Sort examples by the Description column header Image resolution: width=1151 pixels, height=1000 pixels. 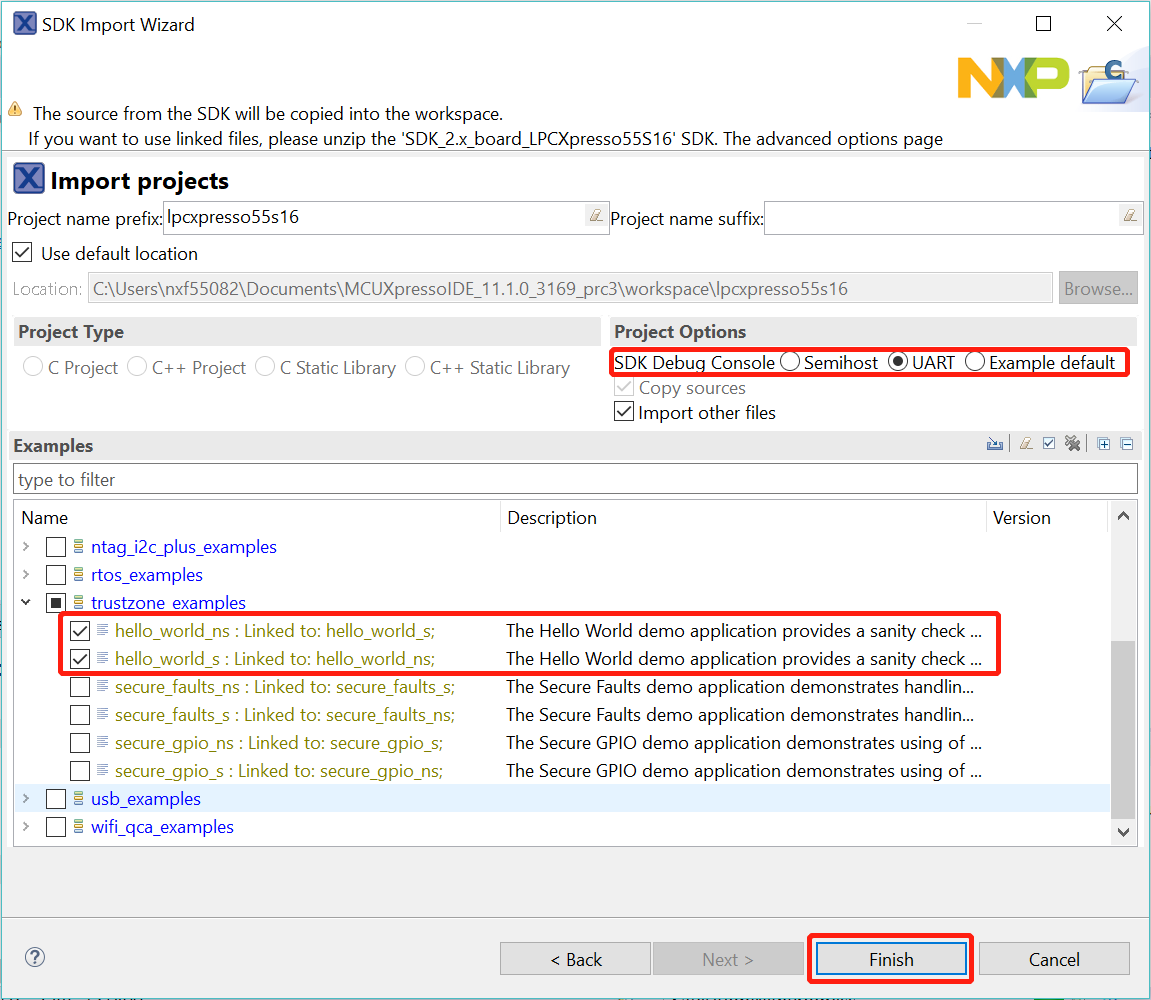[552, 518]
